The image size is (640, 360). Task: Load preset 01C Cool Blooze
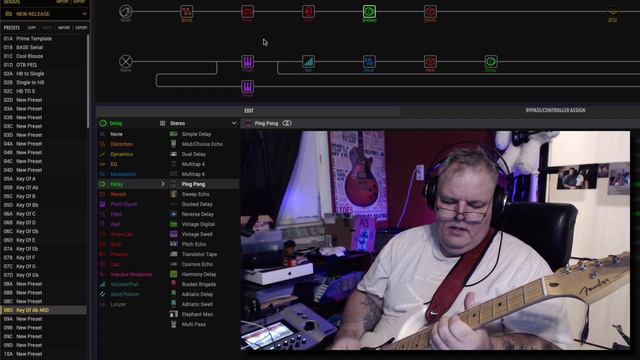pyautogui.click(x=29, y=56)
